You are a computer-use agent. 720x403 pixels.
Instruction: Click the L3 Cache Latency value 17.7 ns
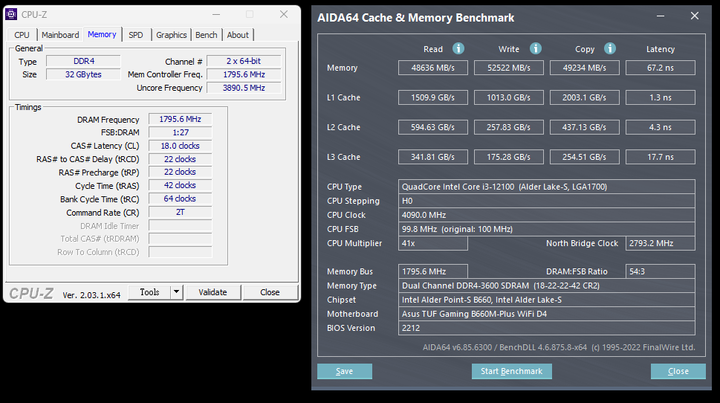click(x=660, y=157)
